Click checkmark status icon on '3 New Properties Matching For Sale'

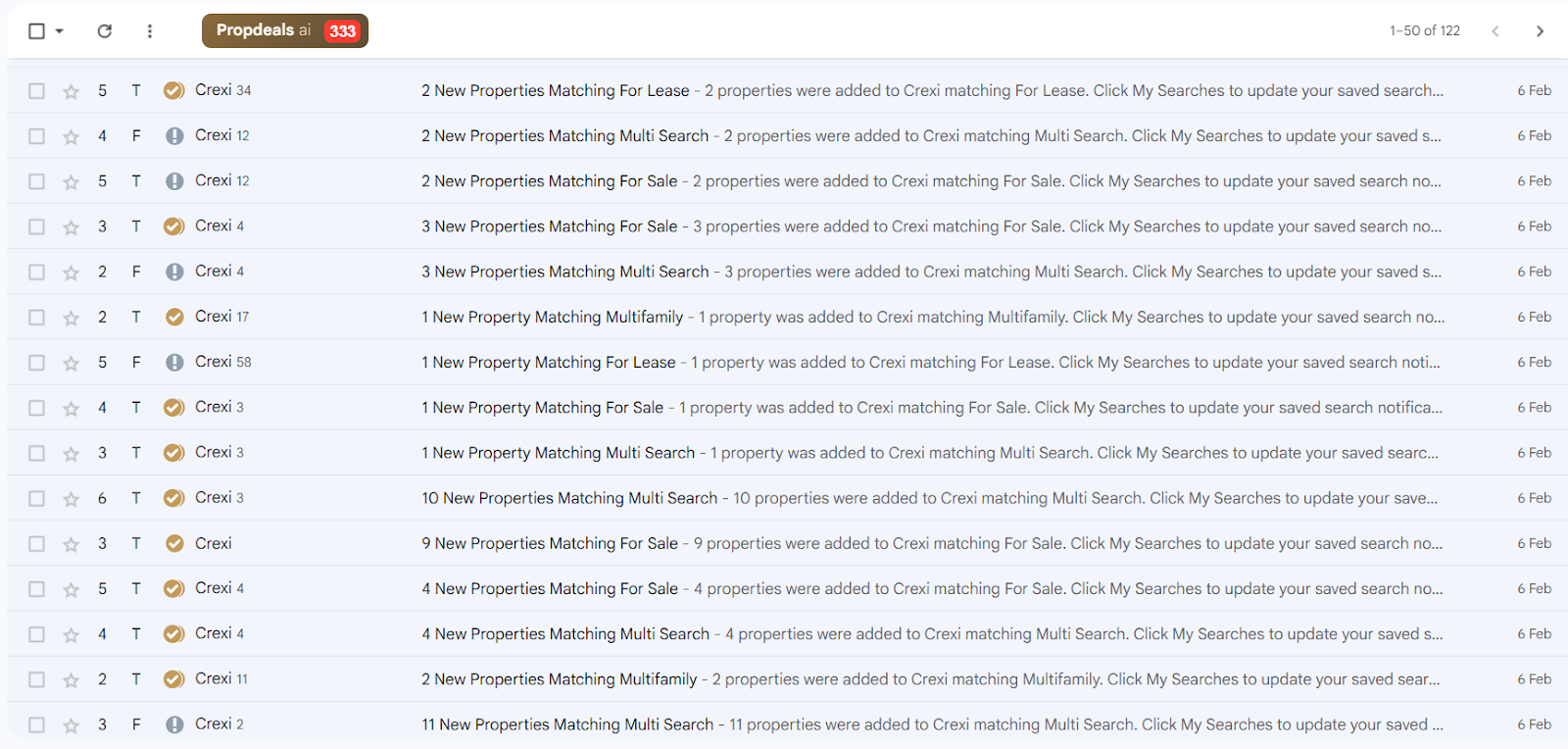point(174,226)
